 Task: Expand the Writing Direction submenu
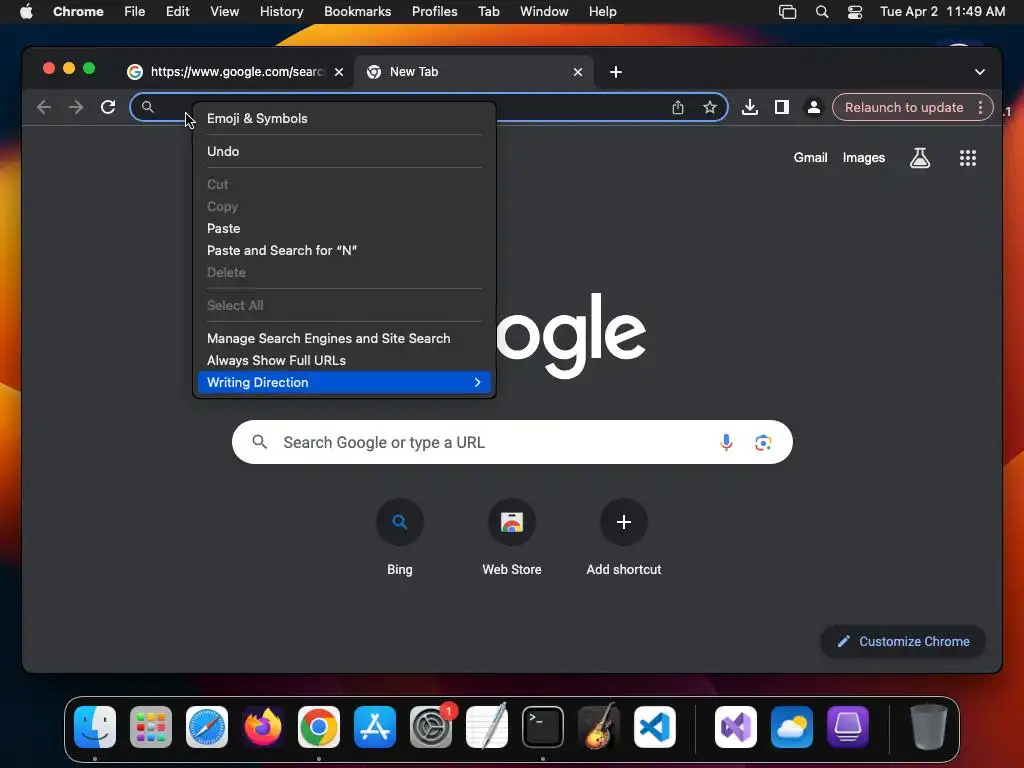[x=344, y=383]
